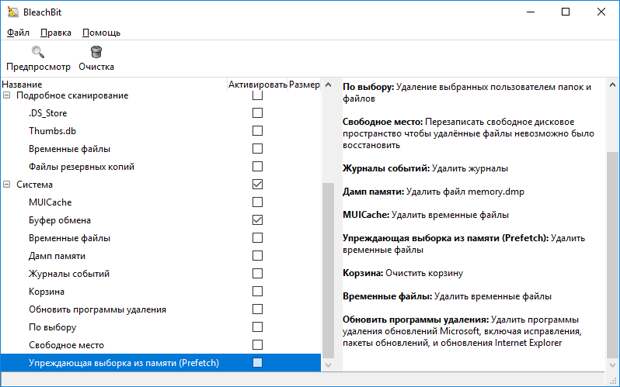Uncheck the Буфер обмена checkbox

pyautogui.click(x=257, y=220)
